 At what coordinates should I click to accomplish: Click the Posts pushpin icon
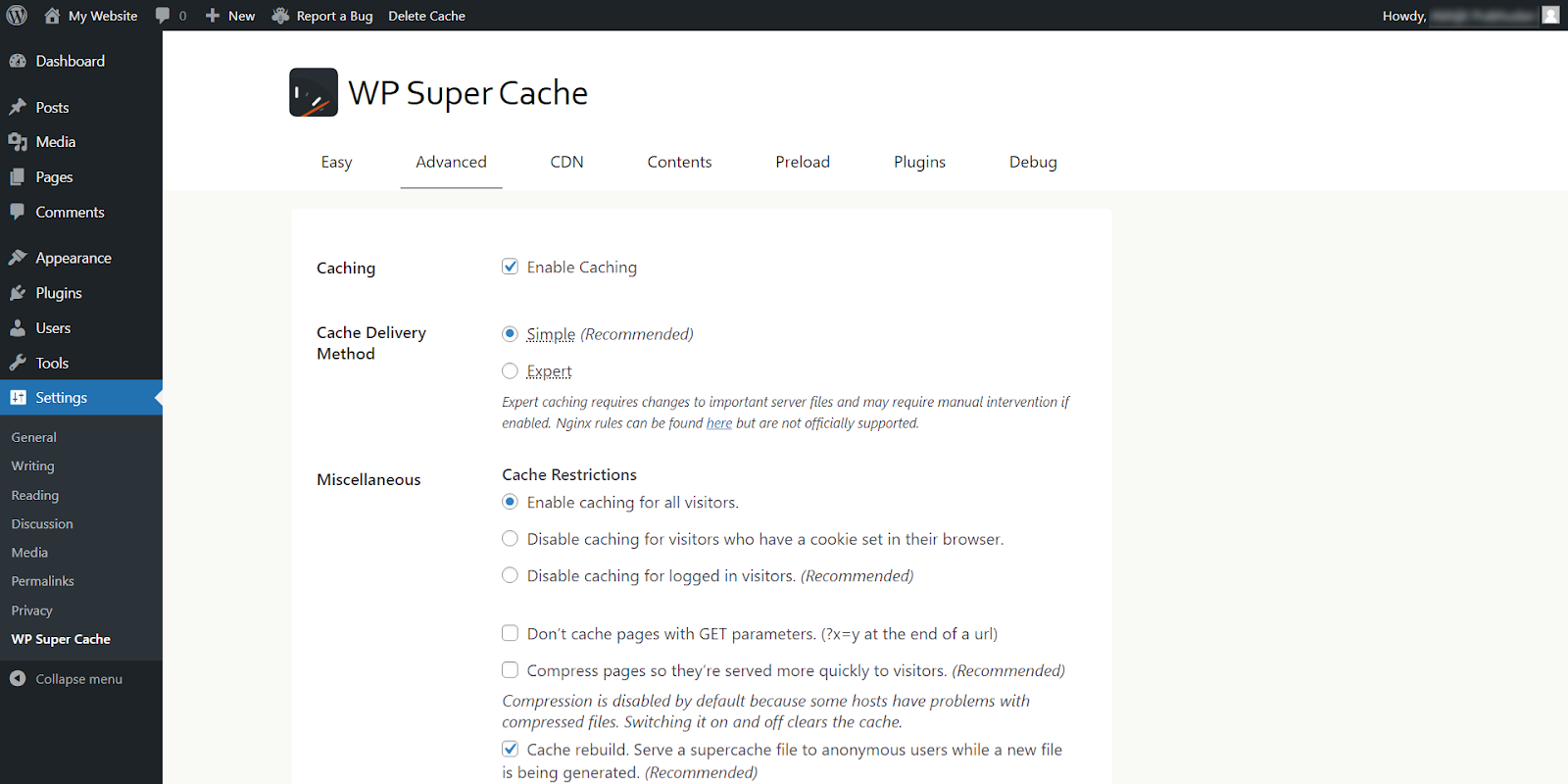click(18, 107)
